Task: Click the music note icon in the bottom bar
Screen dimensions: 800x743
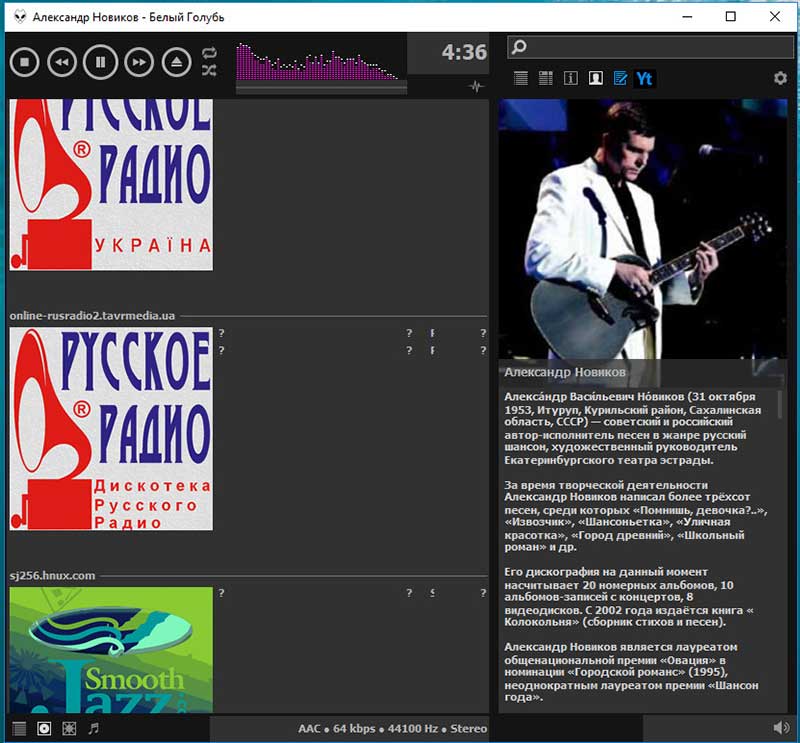Action: (94, 728)
